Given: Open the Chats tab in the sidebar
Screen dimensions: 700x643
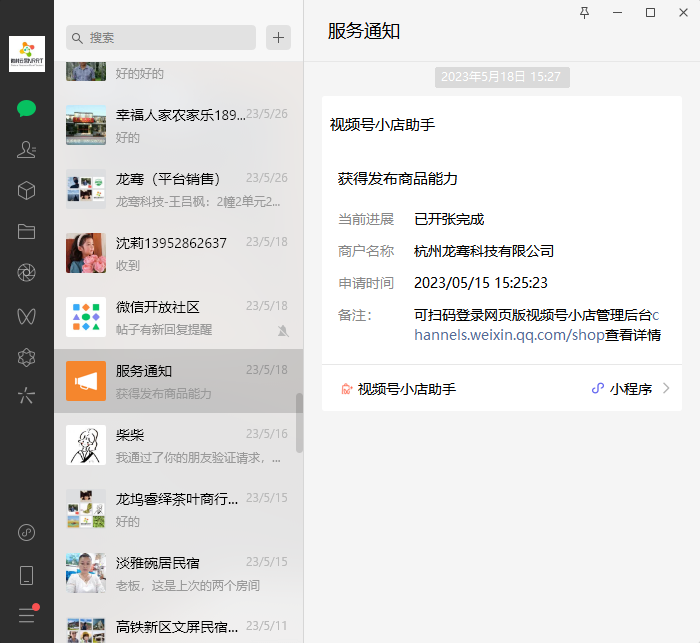Looking at the screenshot, I should click(26, 109).
